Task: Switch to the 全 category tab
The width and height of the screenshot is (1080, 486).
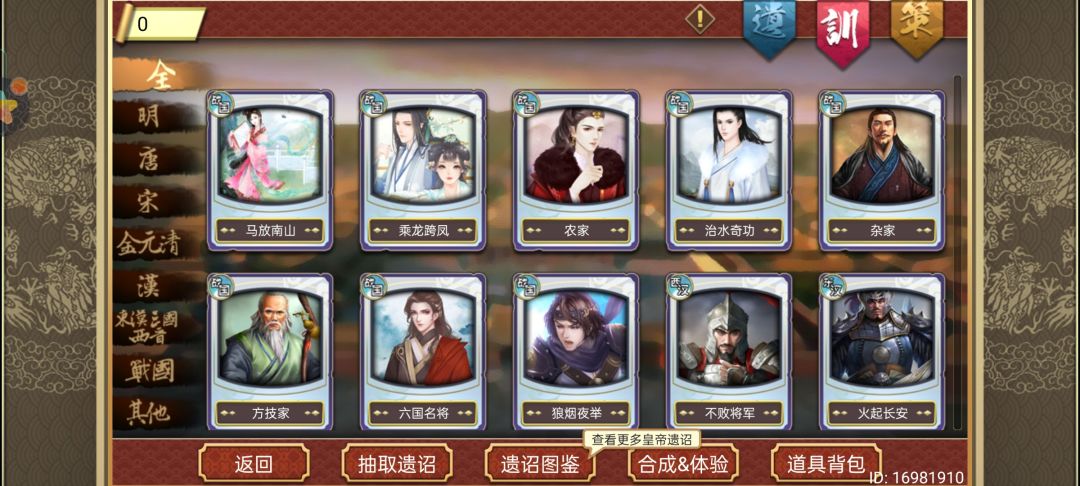Action: point(160,76)
